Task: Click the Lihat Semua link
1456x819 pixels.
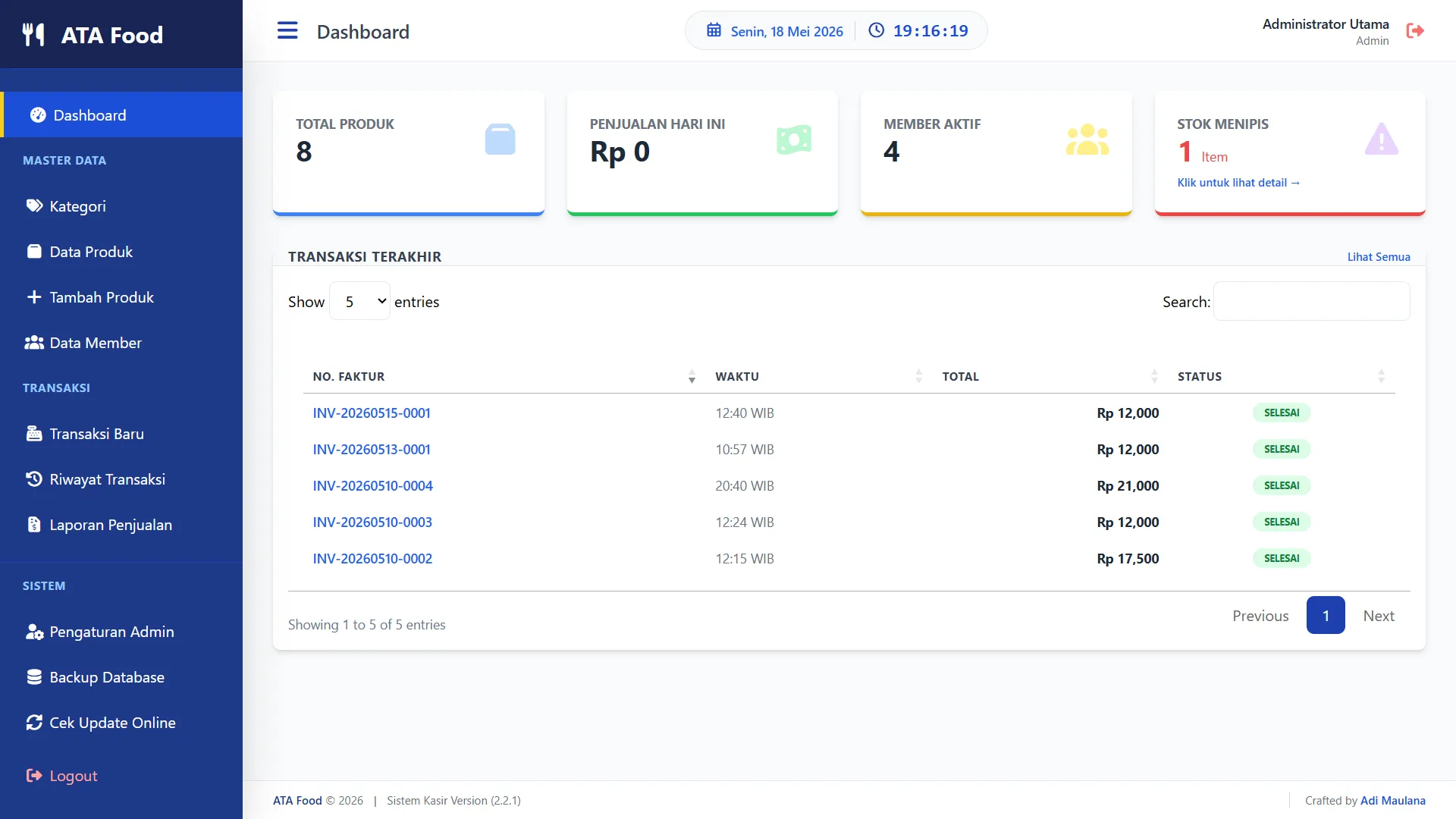Action: pos(1379,257)
